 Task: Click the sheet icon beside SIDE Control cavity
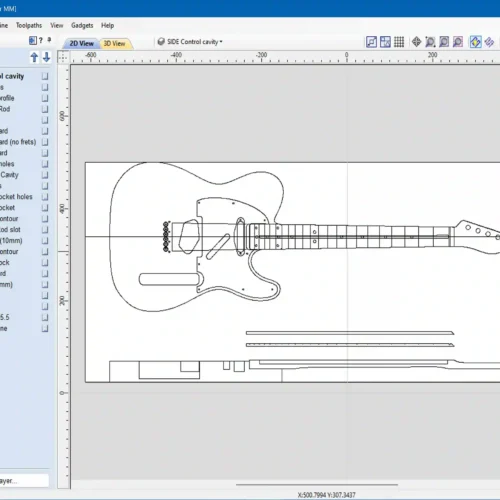pos(161,42)
